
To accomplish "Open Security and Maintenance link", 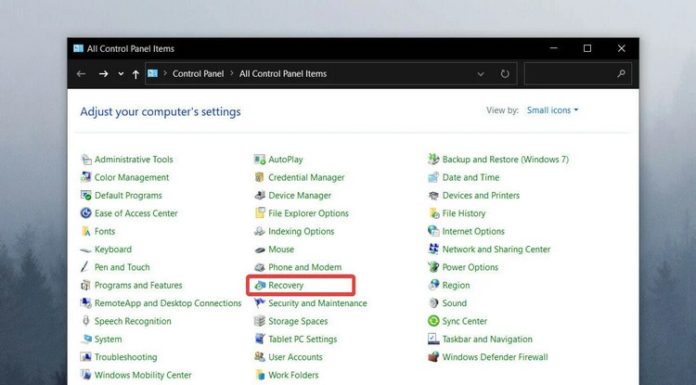I will click(317, 303).
